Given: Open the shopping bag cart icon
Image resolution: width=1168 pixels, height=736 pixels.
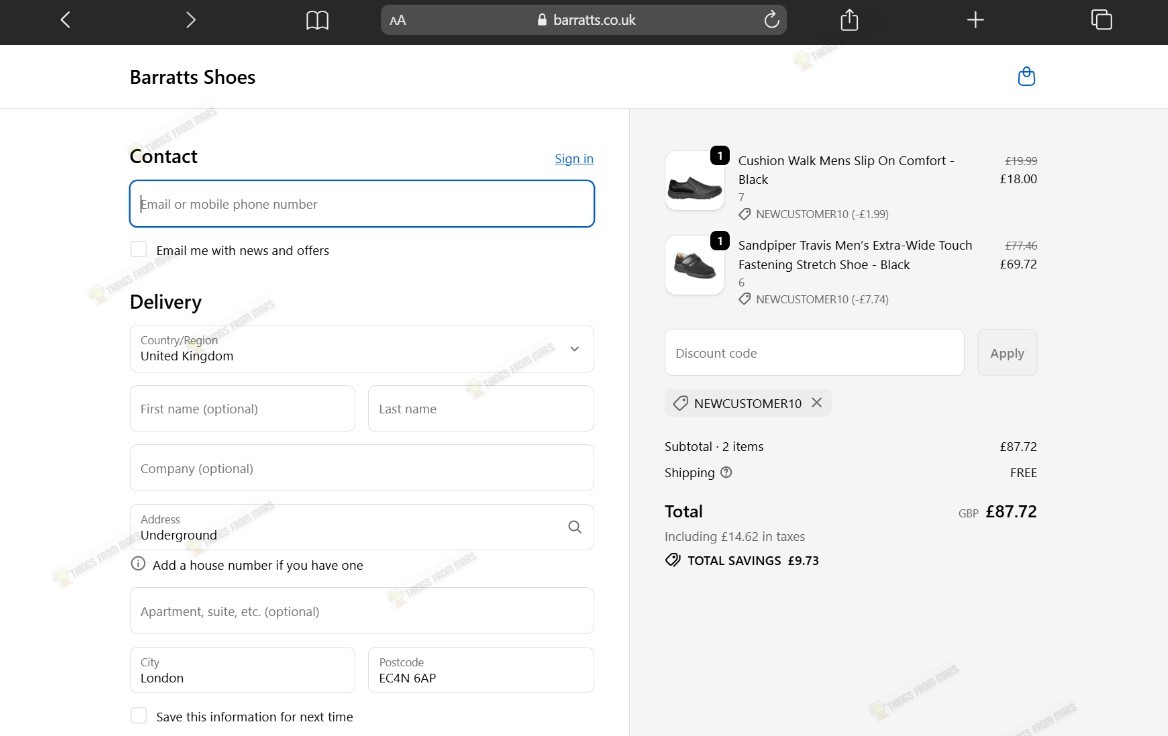Looking at the screenshot, I should 1026,77.
